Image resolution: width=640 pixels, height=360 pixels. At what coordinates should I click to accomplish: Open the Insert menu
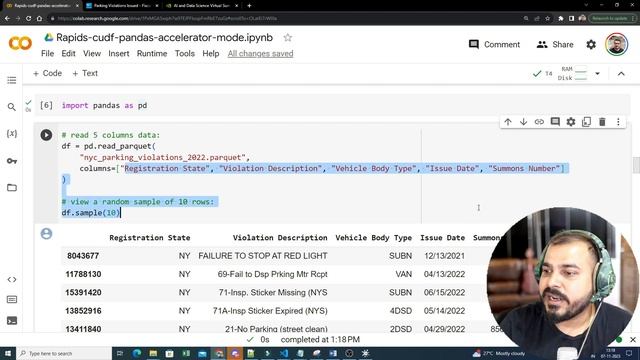pyautogui.click(x=119, y=53)
